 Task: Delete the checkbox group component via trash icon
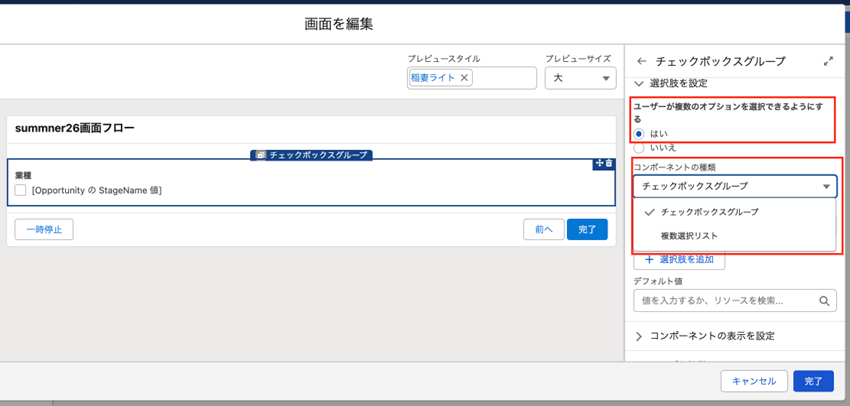(609, 163)
